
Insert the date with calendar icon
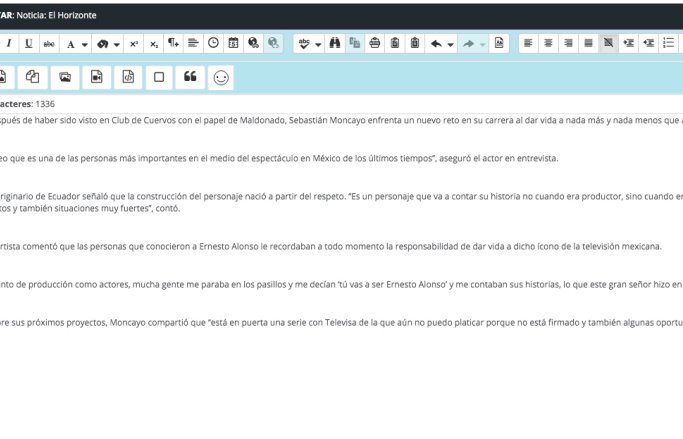(233, 43)
